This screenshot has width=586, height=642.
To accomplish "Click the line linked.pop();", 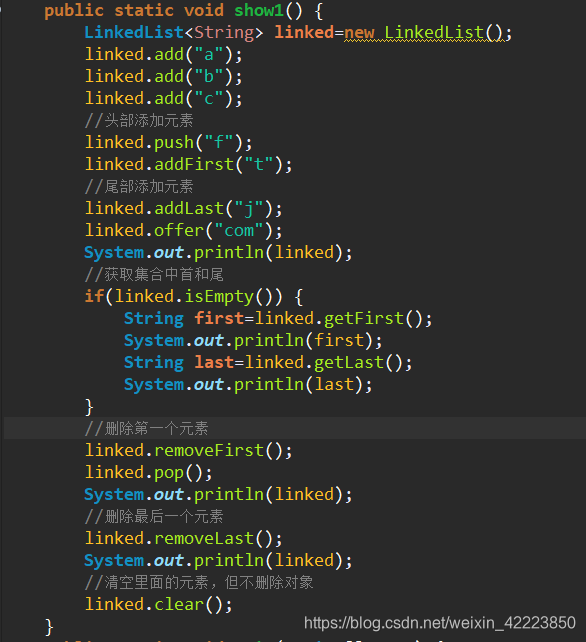I will point(149,473).
